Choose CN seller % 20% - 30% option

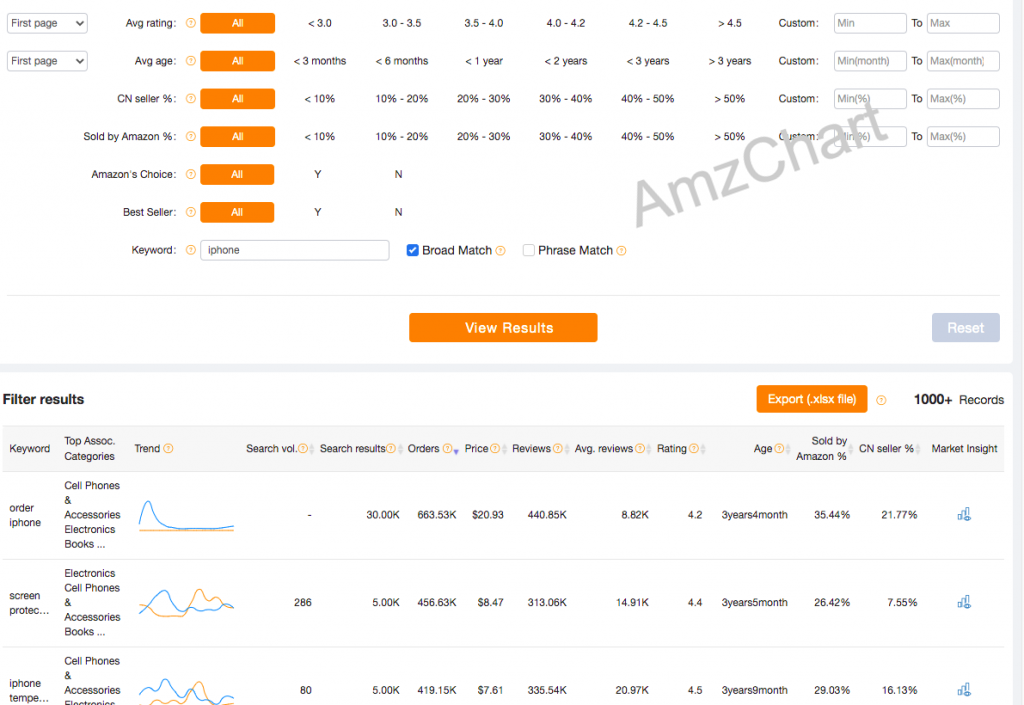483,99
